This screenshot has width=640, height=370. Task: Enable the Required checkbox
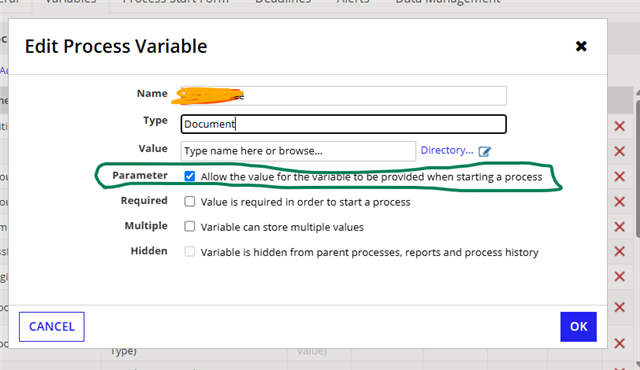click(x=189, y=202)
